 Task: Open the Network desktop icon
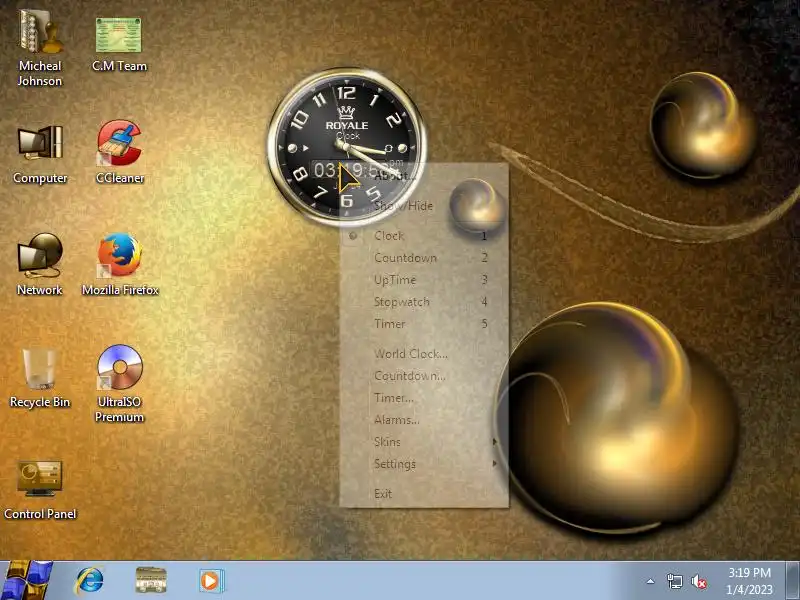[x=40, y=265]
